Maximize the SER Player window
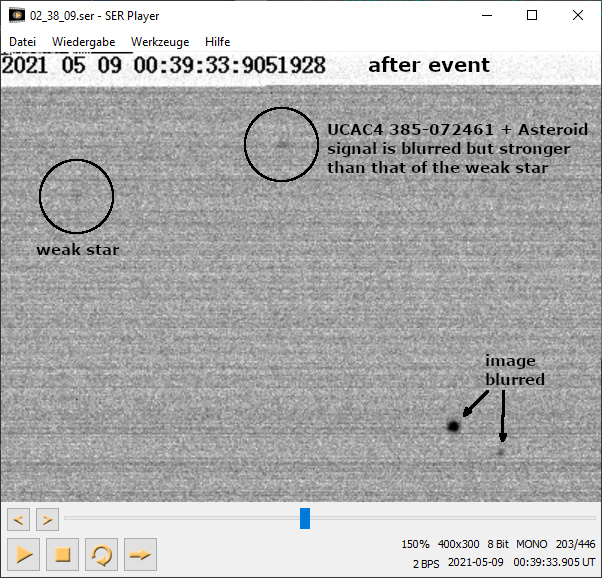The height and width of the screenshot is (578, 602). (532, 16)
